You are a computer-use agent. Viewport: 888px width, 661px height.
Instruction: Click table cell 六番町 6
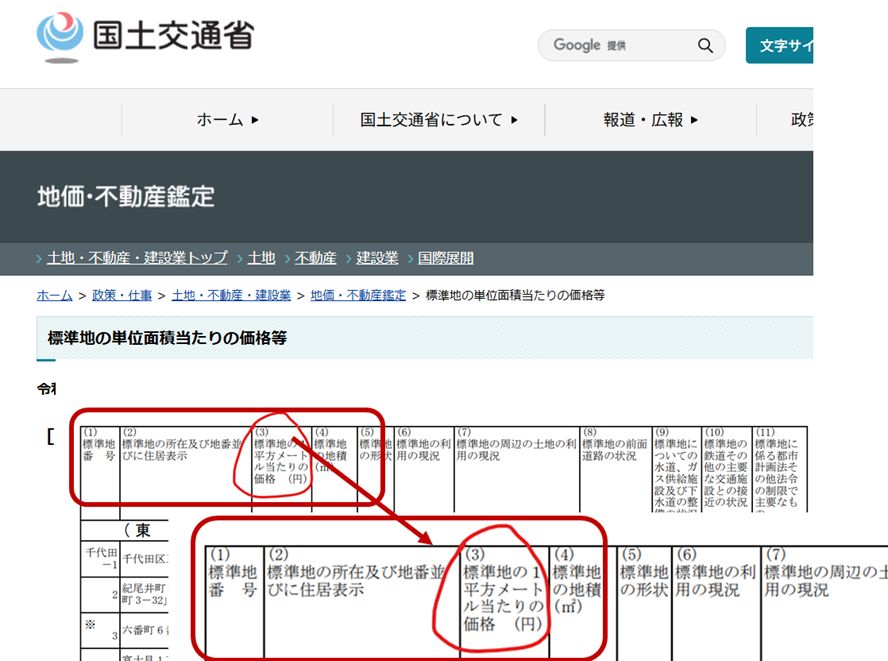[143, 629]
